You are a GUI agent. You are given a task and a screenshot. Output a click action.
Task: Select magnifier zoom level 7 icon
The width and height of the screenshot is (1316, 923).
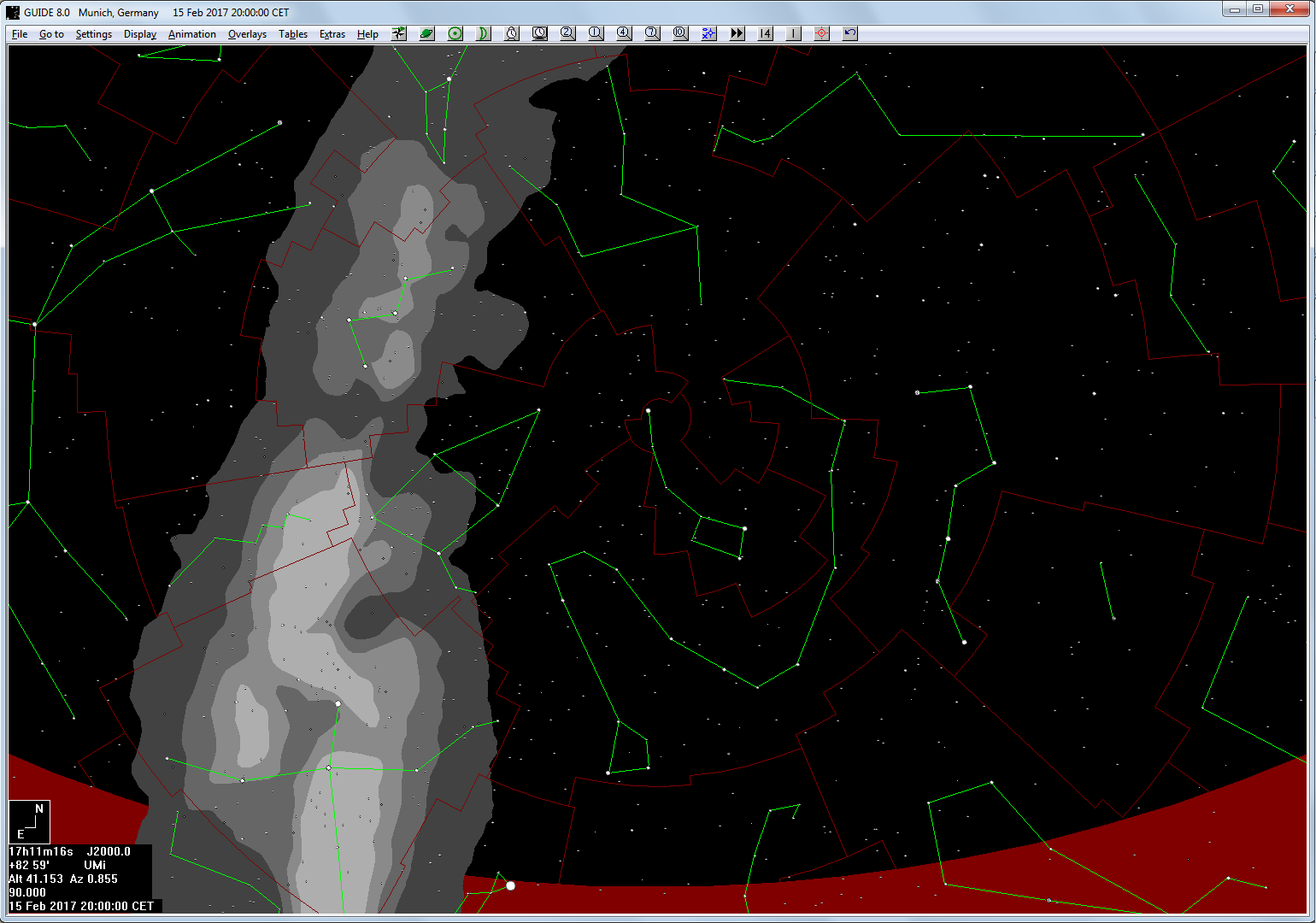653,33
